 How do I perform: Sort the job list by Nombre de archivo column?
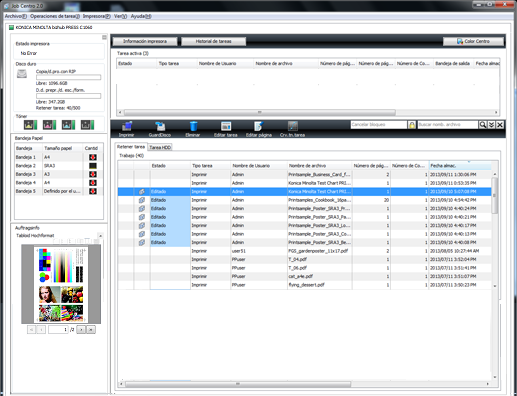(319, 166)
